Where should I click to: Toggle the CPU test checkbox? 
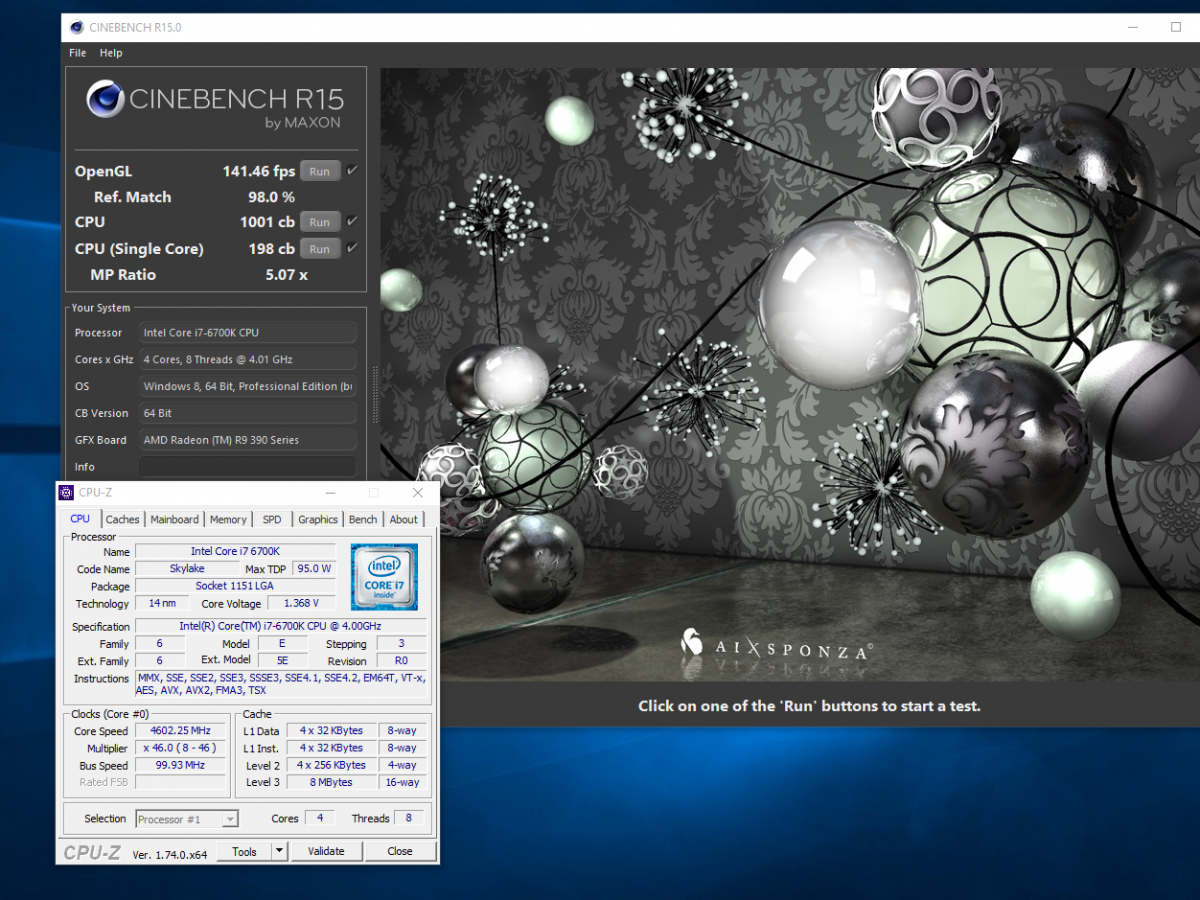click(352, 221)
